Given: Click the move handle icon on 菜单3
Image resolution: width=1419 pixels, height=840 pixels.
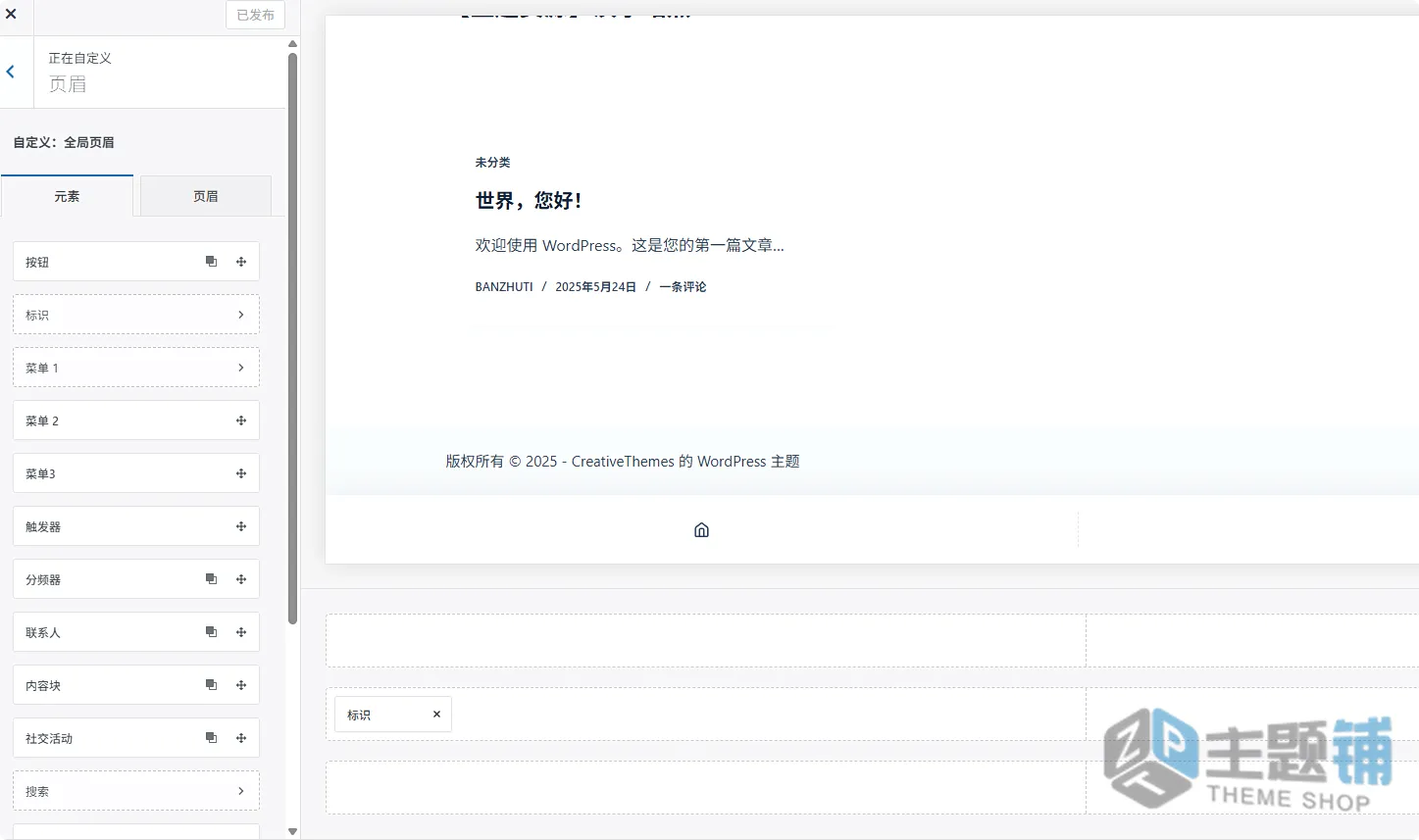Looking at the screenshot, I should tap(241, 473).
